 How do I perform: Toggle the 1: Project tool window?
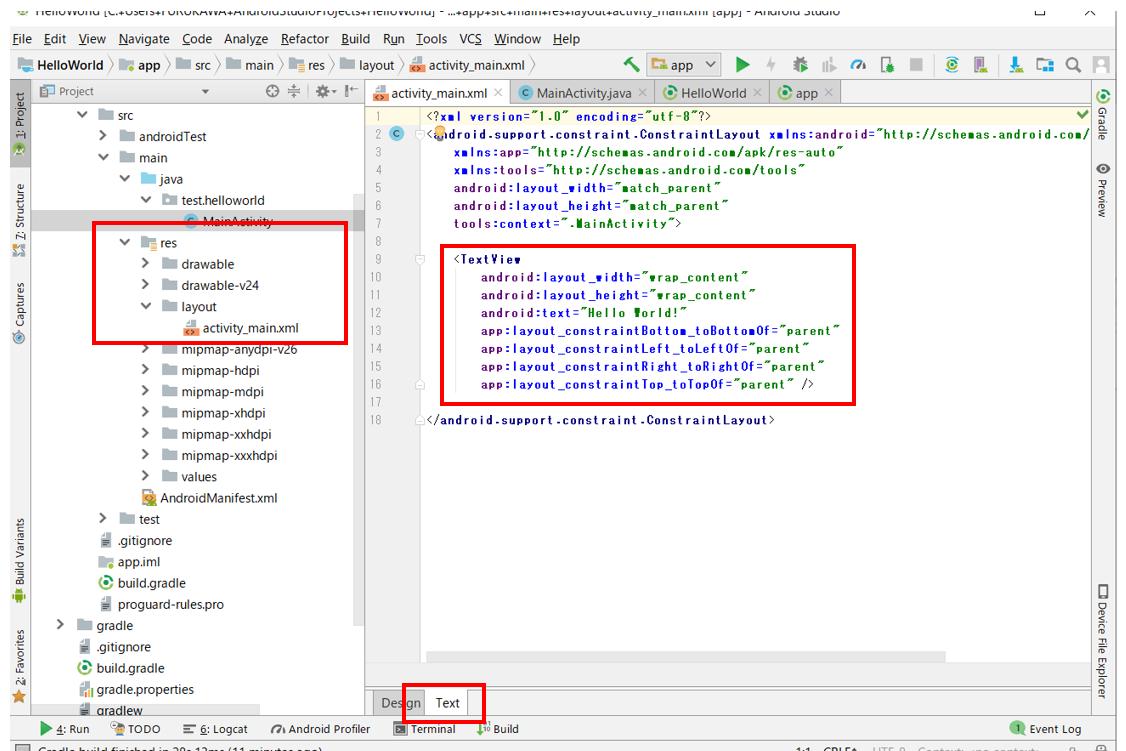[19, 122]
